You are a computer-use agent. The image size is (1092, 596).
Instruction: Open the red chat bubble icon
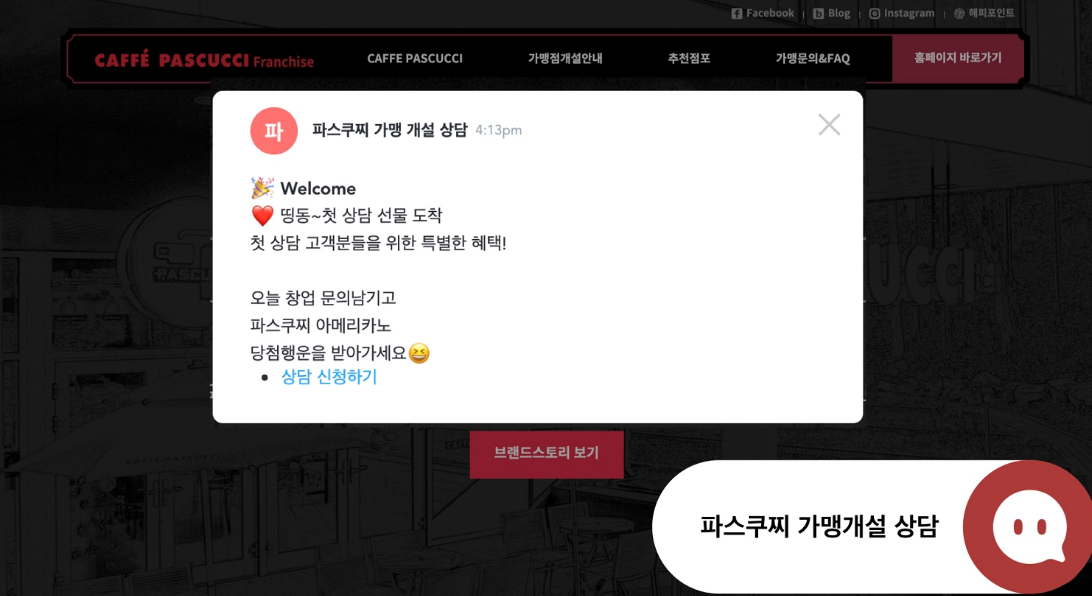coord(1029,526)
